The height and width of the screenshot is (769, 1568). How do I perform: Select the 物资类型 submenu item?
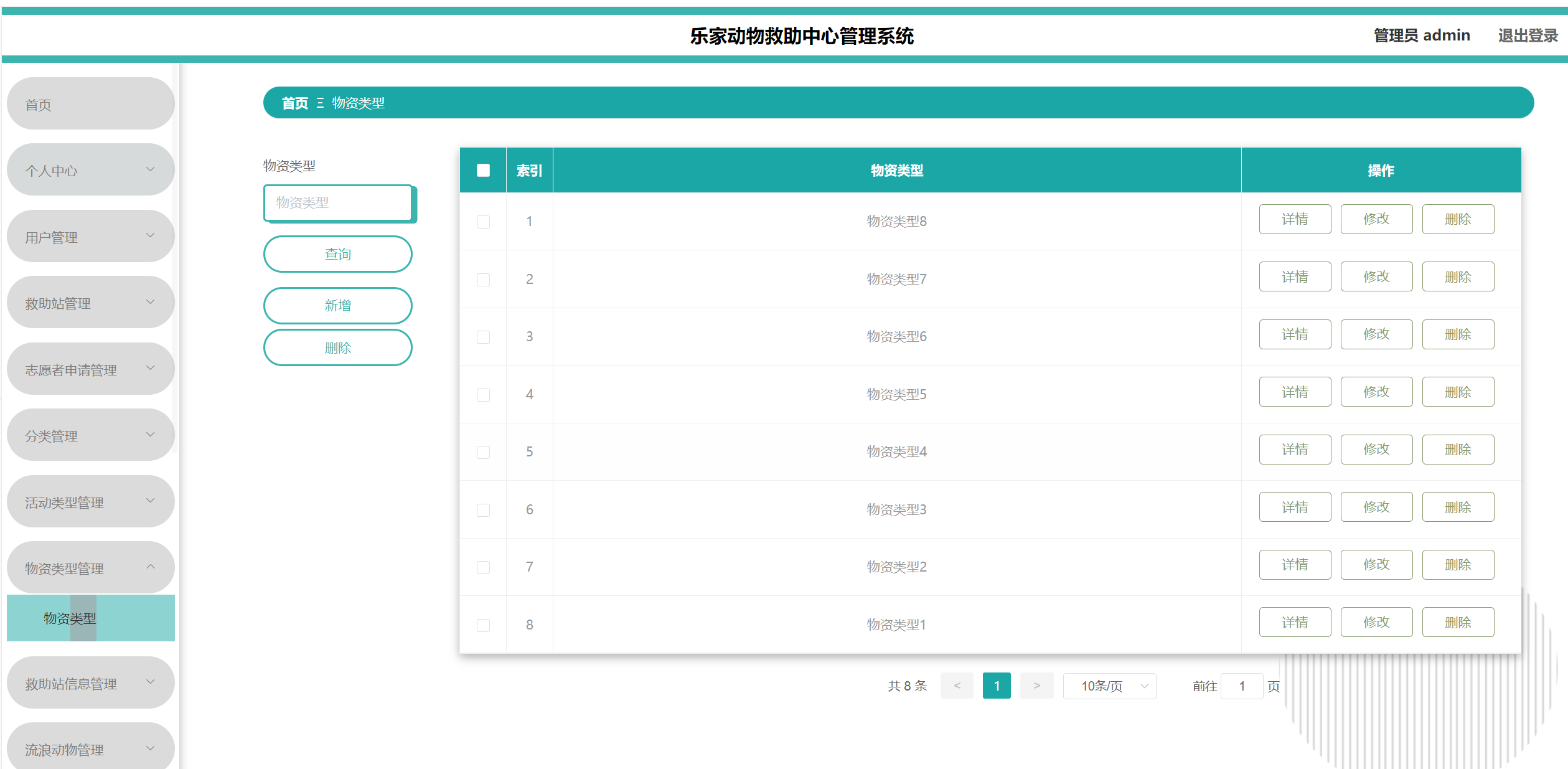(x=90, y=618)
